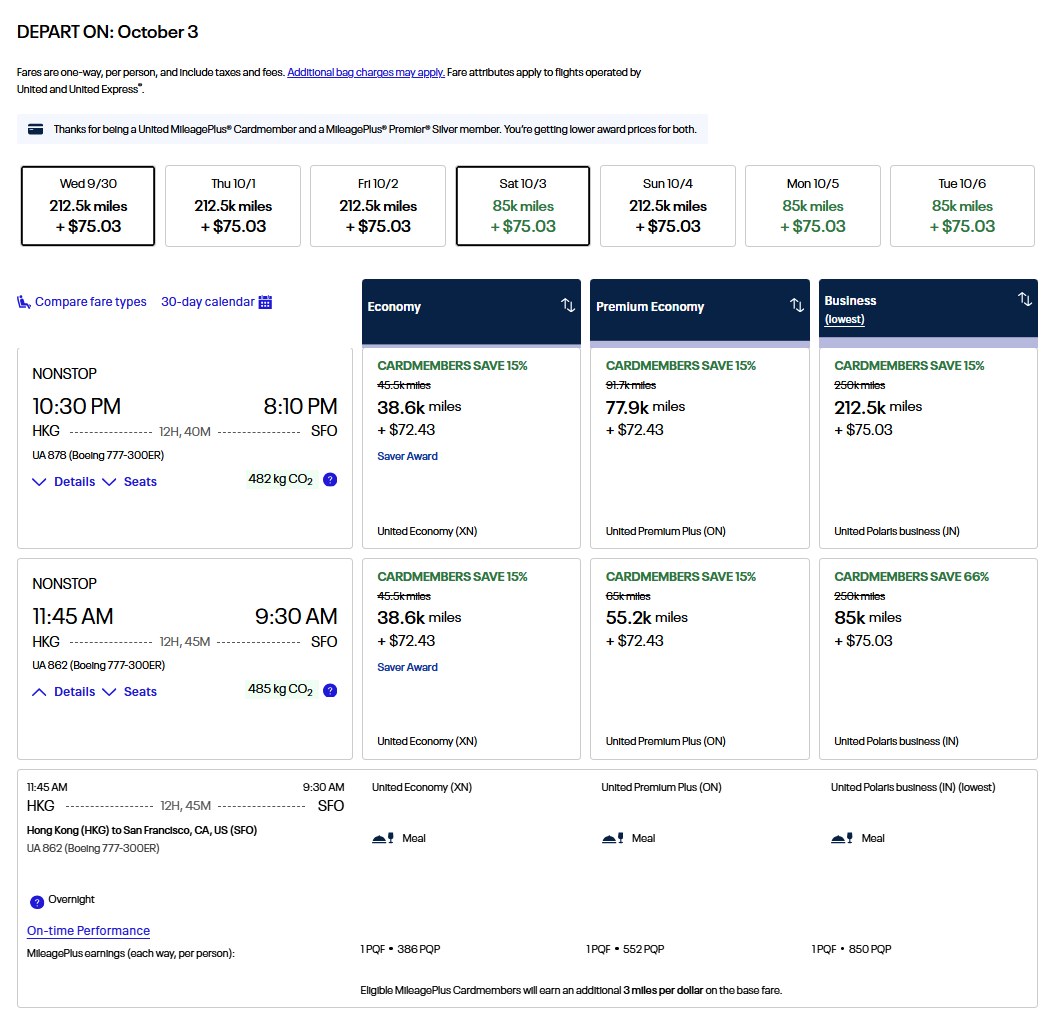Select the Thu 10/1 date tab

233,206
